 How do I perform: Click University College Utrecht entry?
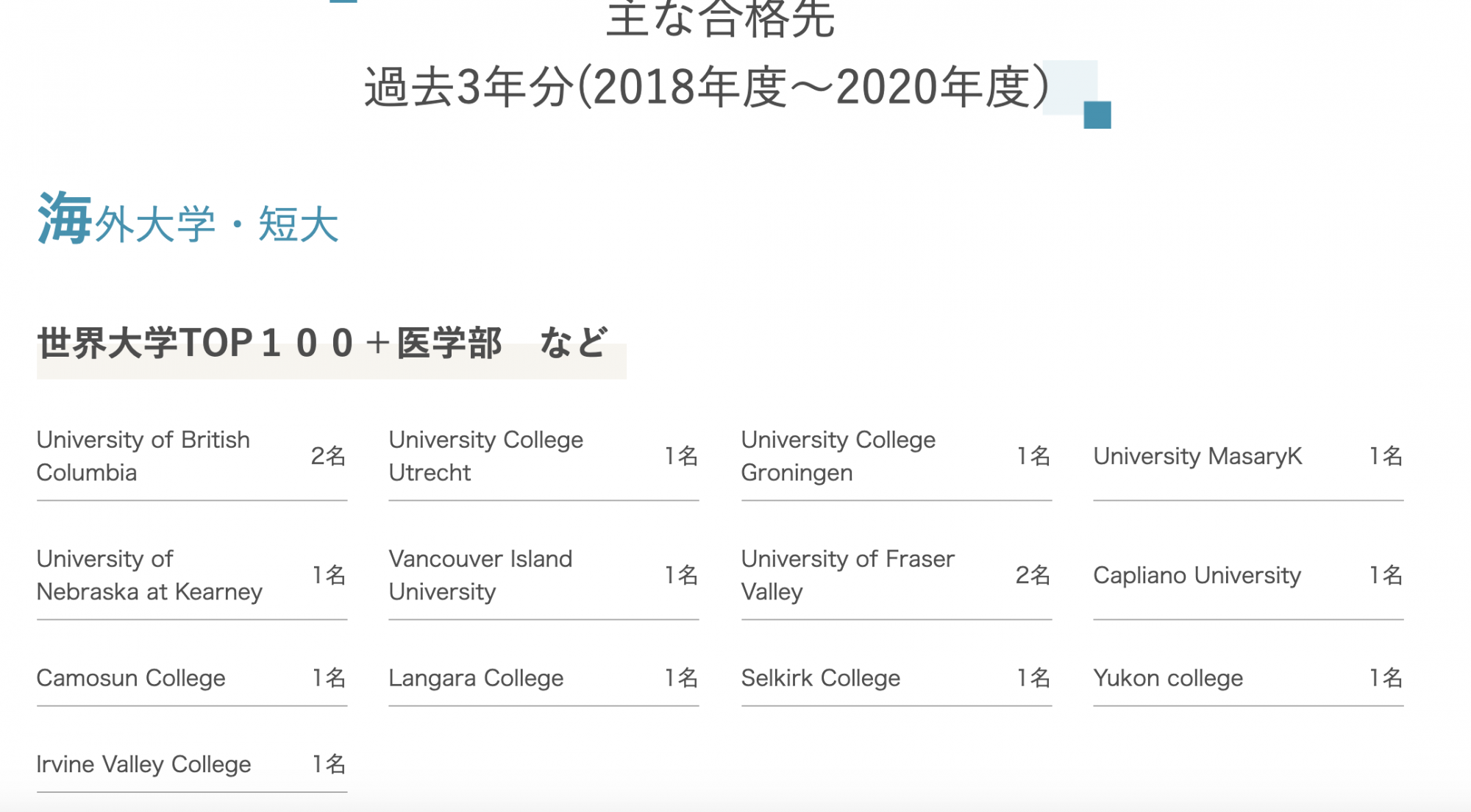tap(485, 456)
